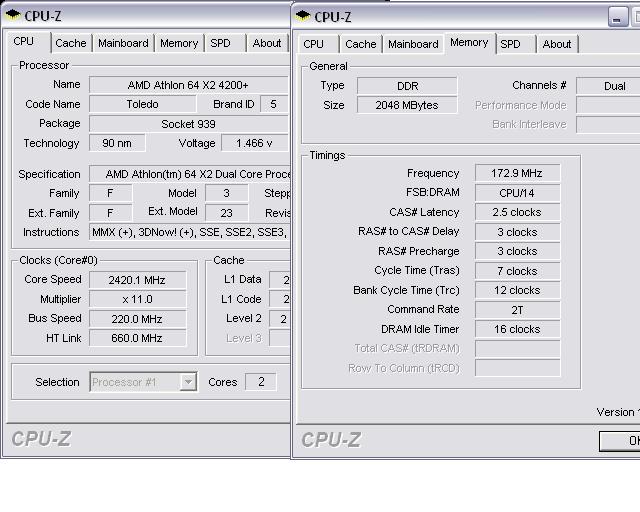
Task: Click the processor Name field AMD Athlon 64 X2 4200+
Action: point(188,85)
